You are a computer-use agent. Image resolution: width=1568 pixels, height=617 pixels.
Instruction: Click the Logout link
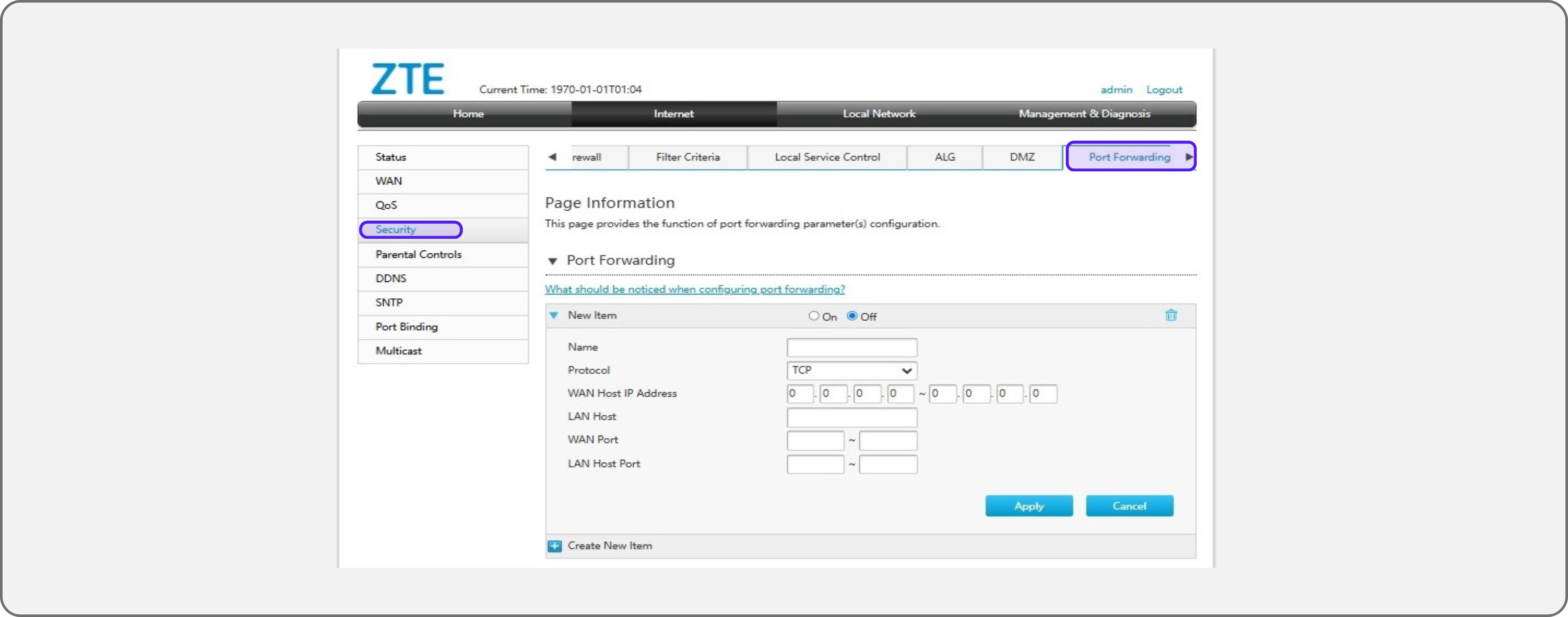pyautogui.click(x=1164, y=90)
